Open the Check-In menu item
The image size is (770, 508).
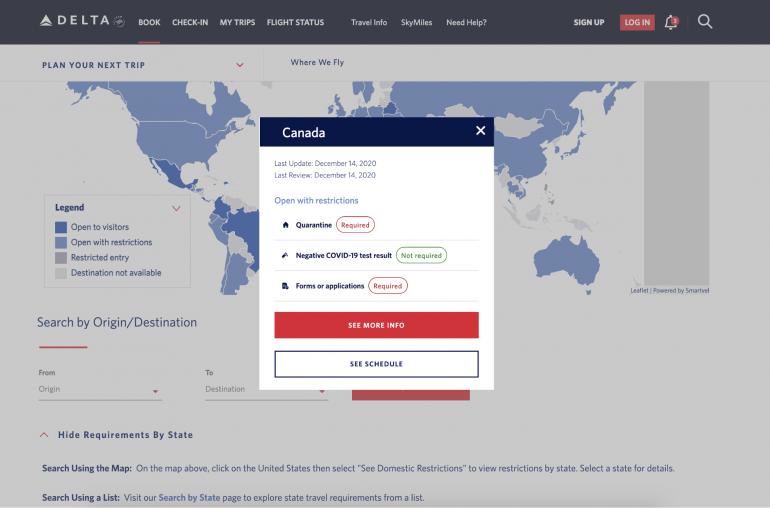coord(190,22)
